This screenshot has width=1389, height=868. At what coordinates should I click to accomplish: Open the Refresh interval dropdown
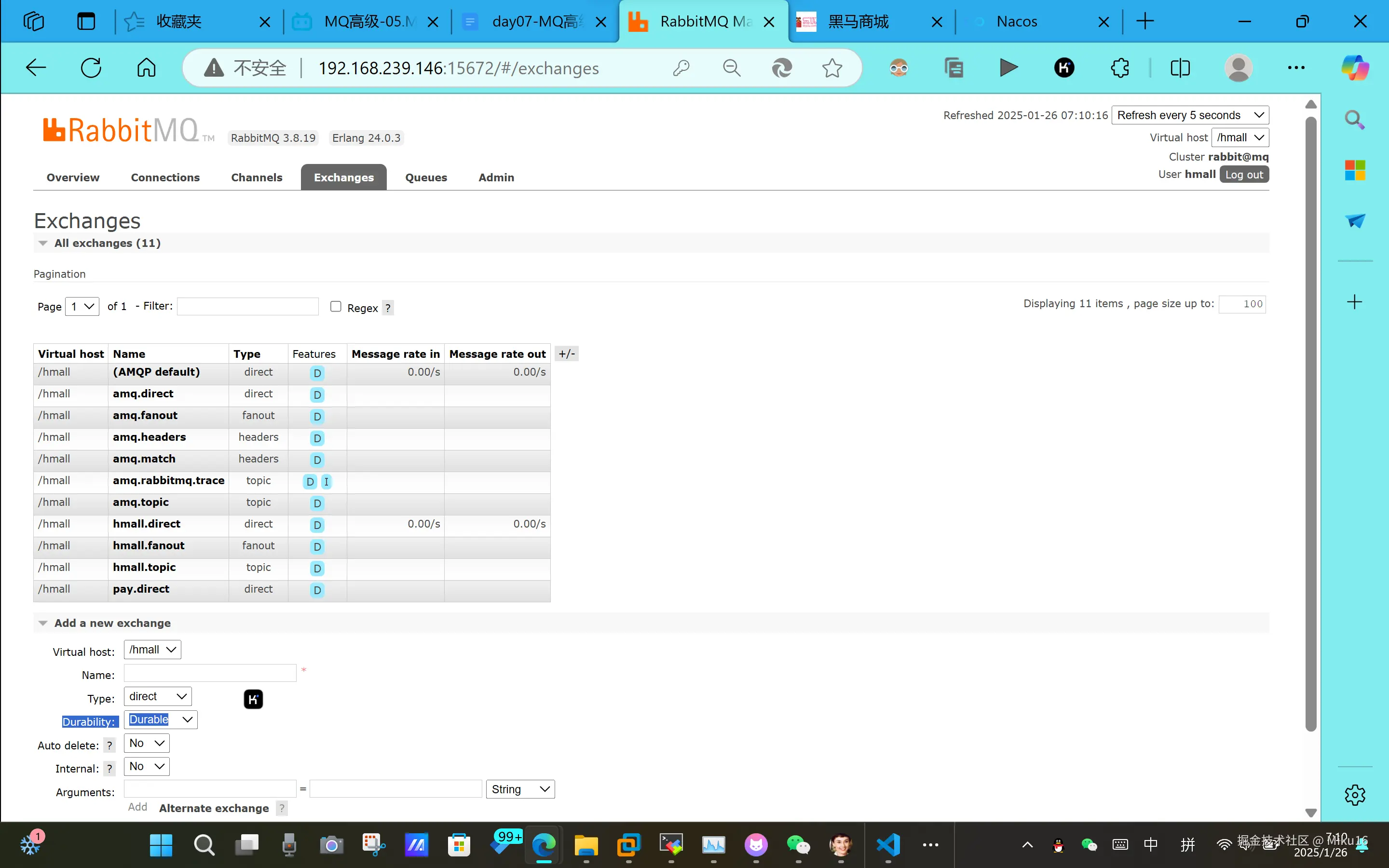[1190, 115]
